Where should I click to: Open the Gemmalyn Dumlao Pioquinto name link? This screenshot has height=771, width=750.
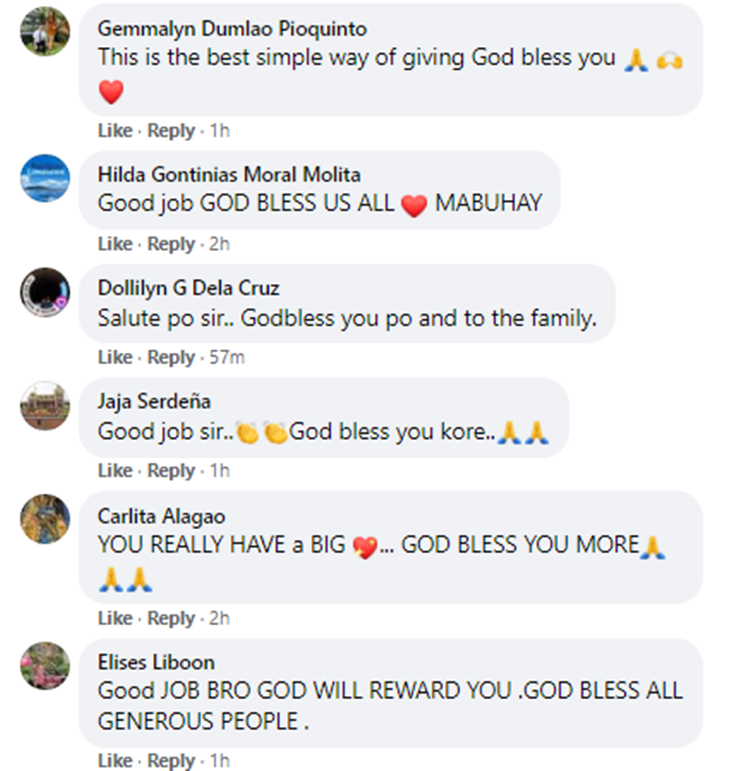[232, 29]
